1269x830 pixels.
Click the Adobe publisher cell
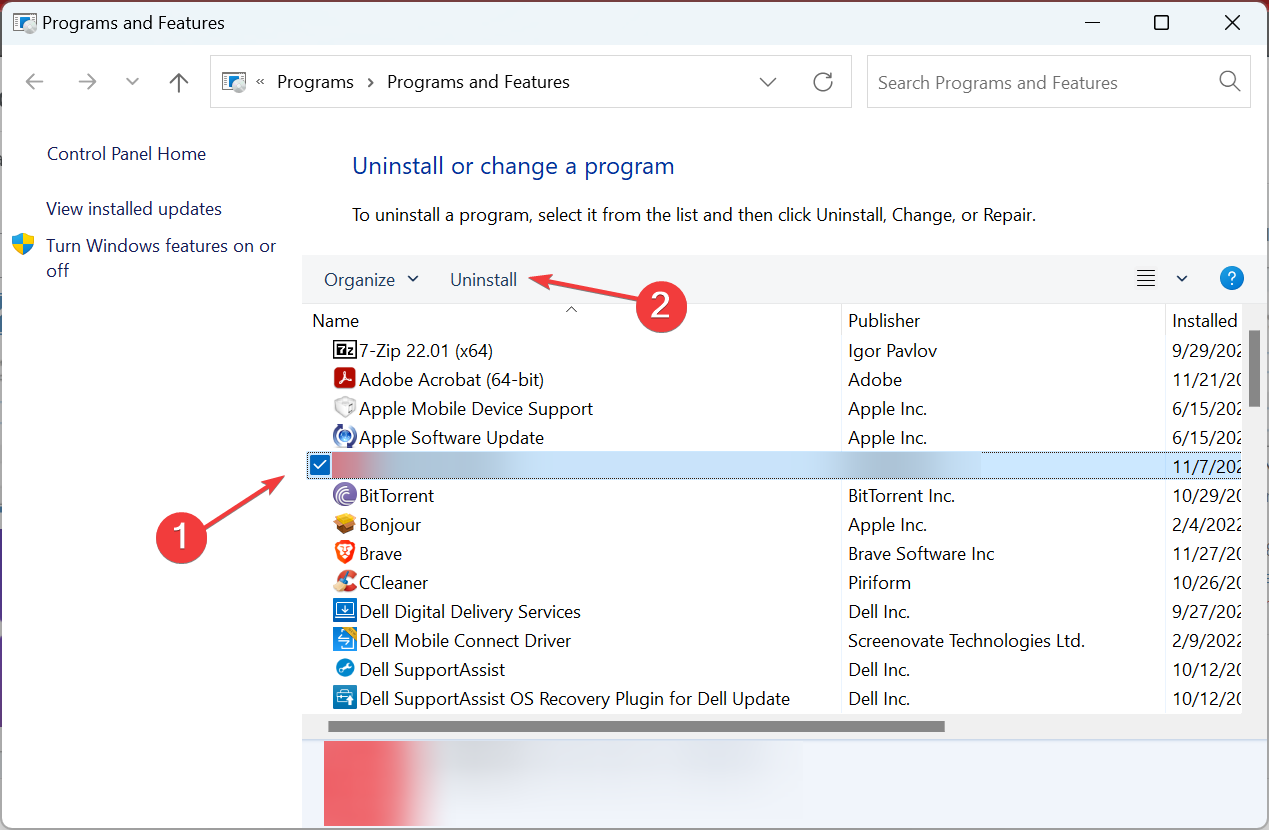(875, 379)
